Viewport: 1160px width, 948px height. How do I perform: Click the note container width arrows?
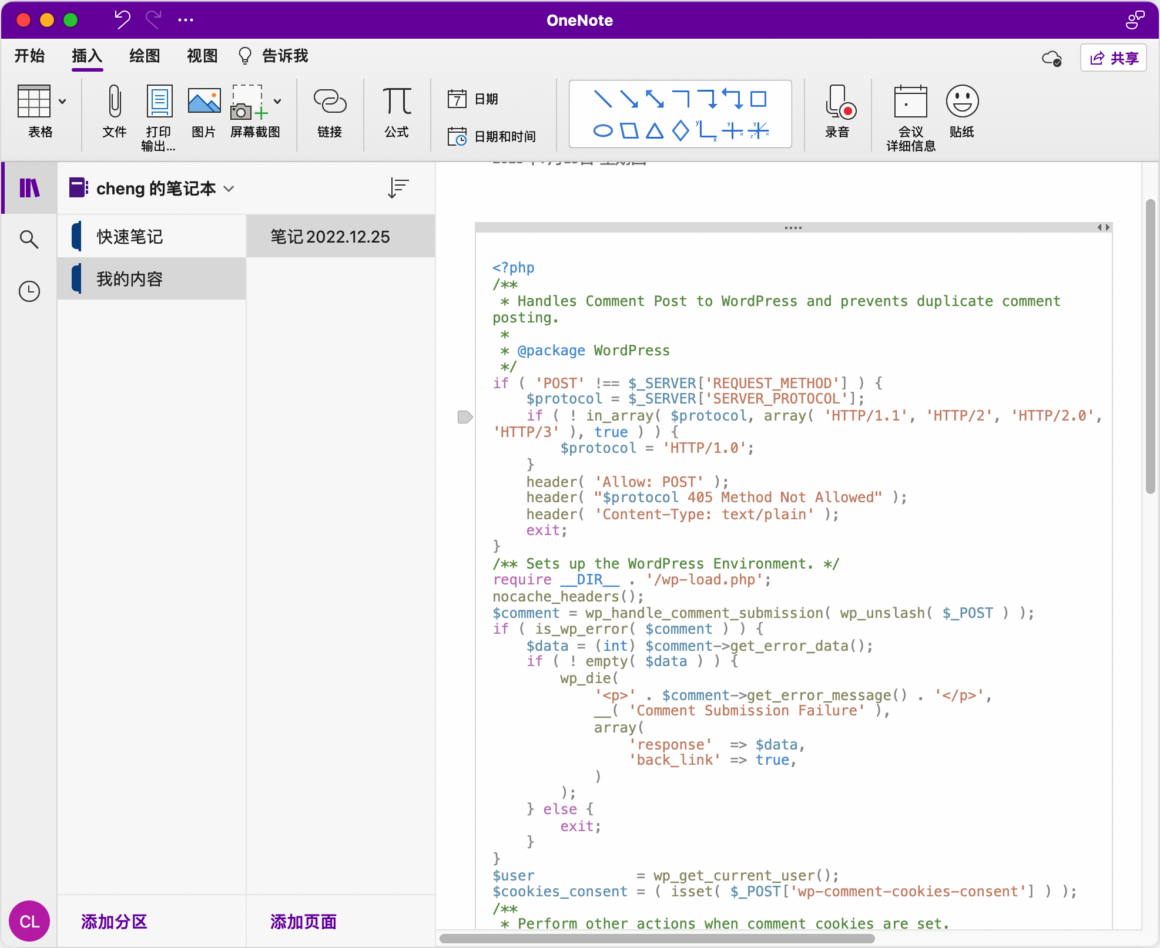click(1103, 228)
